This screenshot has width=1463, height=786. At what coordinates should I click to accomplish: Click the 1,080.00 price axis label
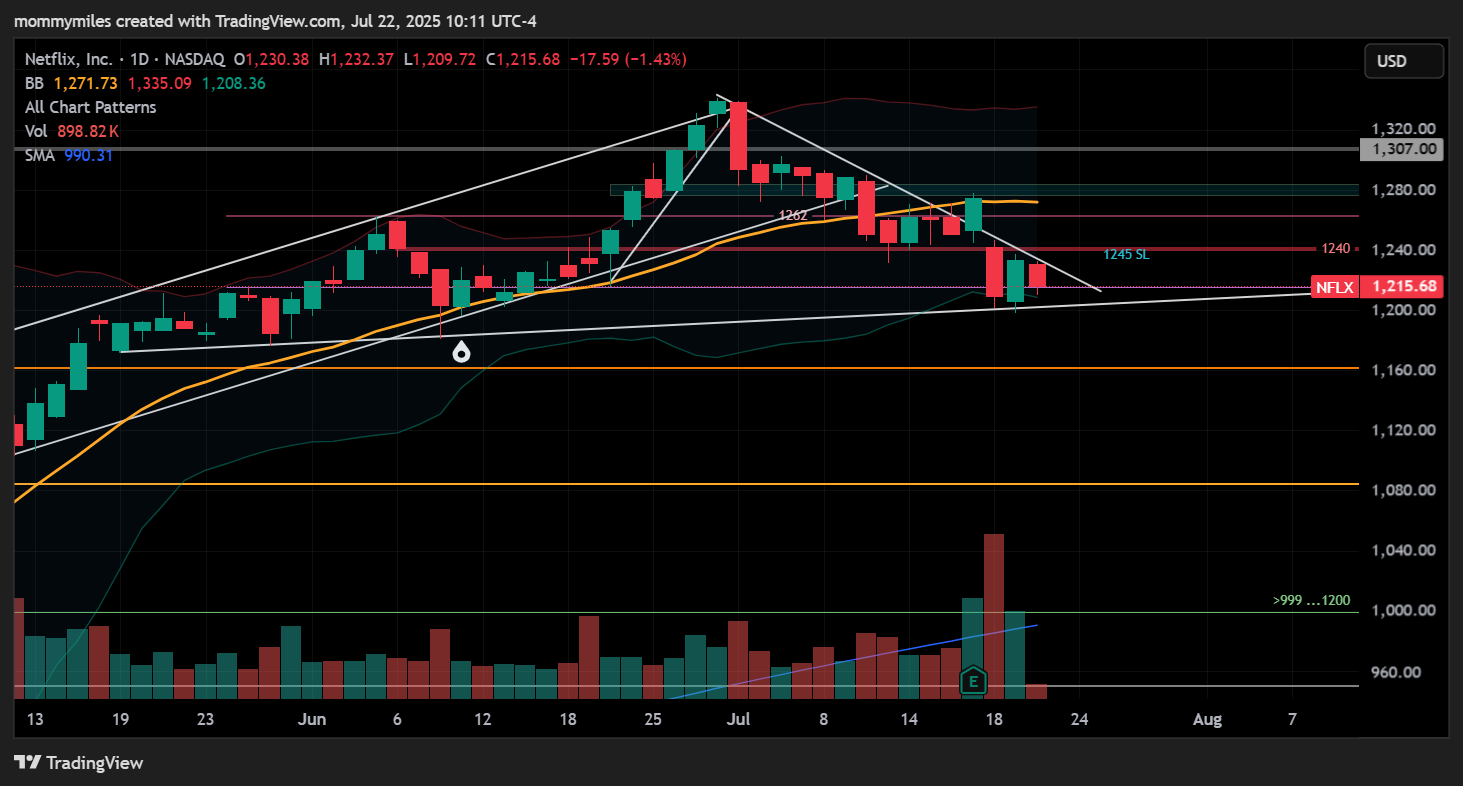[1404, 490]
